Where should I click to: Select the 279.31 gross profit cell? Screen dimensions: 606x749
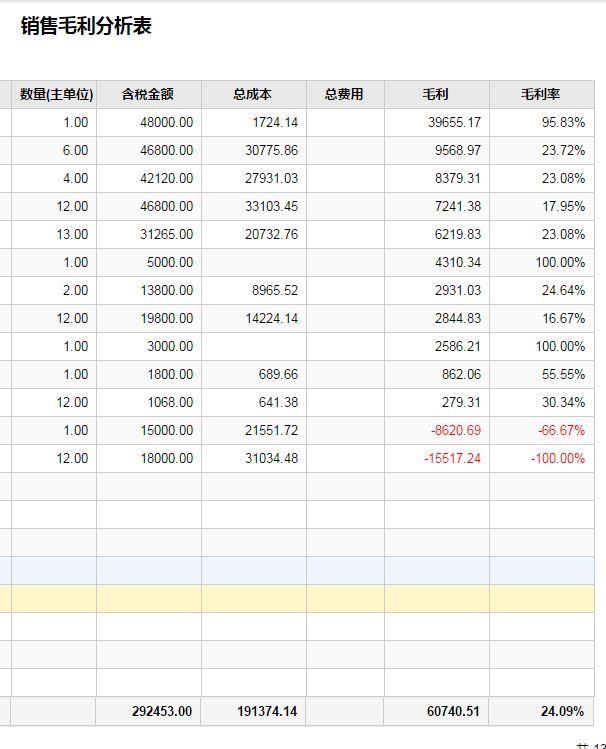click(437, 403)
